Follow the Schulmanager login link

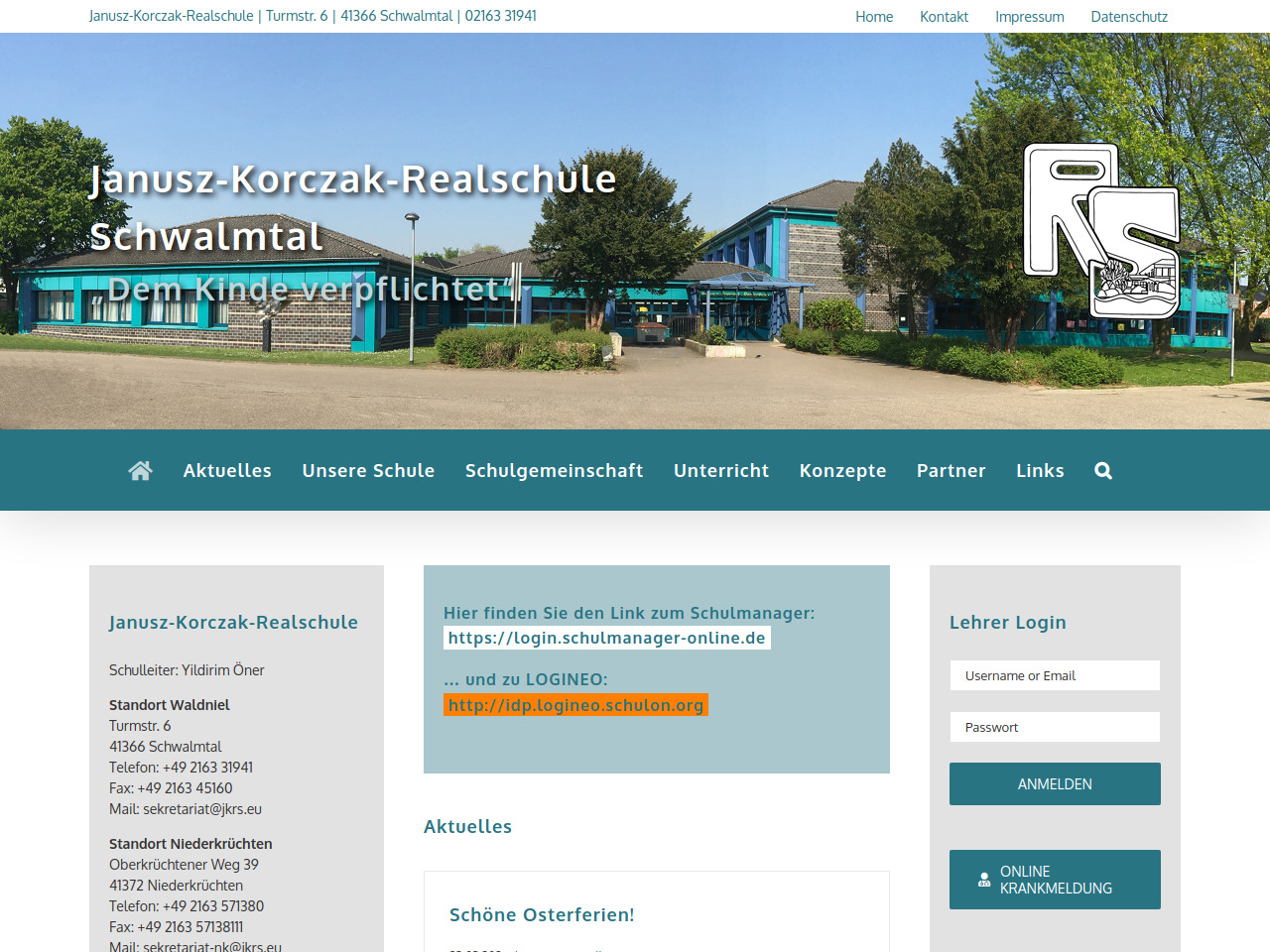606,638
